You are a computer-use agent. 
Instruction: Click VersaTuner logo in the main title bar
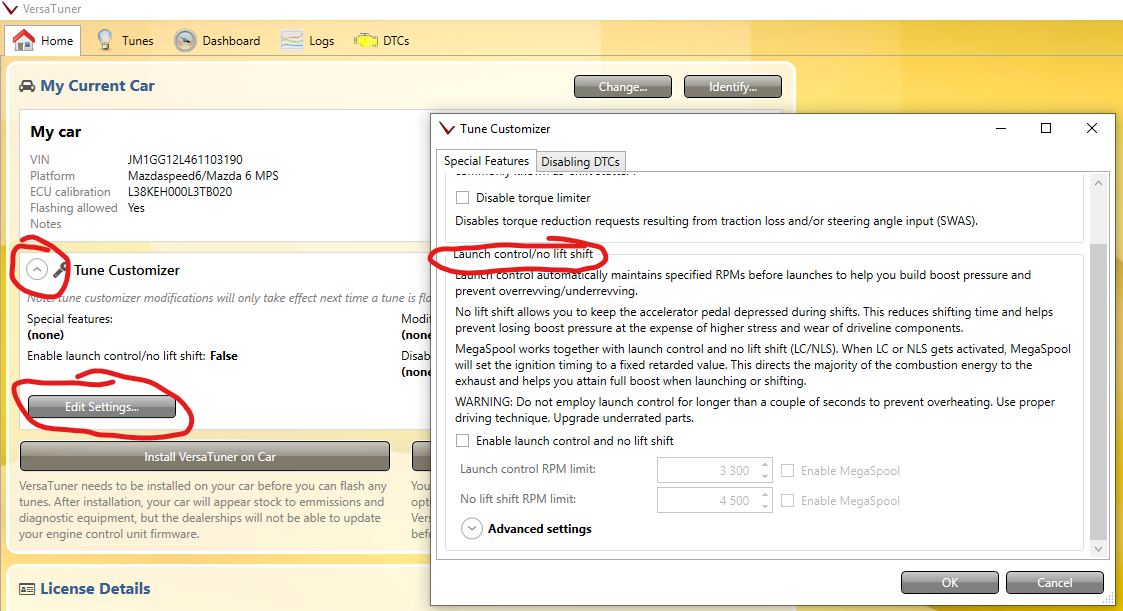10,9
